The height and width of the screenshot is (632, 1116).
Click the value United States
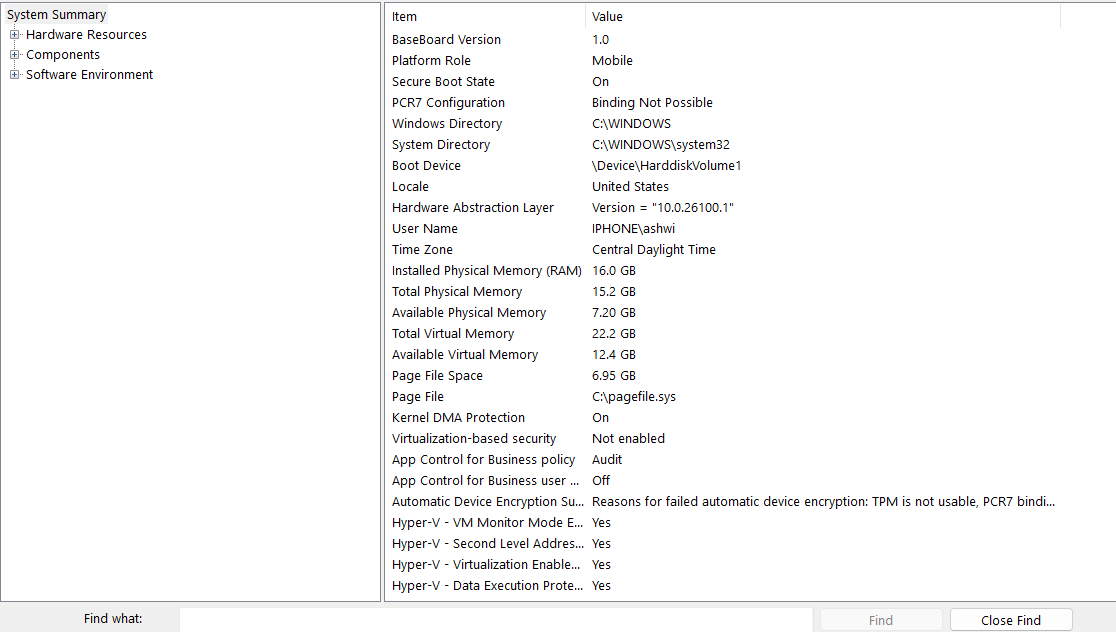pyautogui.click(x=631, y=186)
